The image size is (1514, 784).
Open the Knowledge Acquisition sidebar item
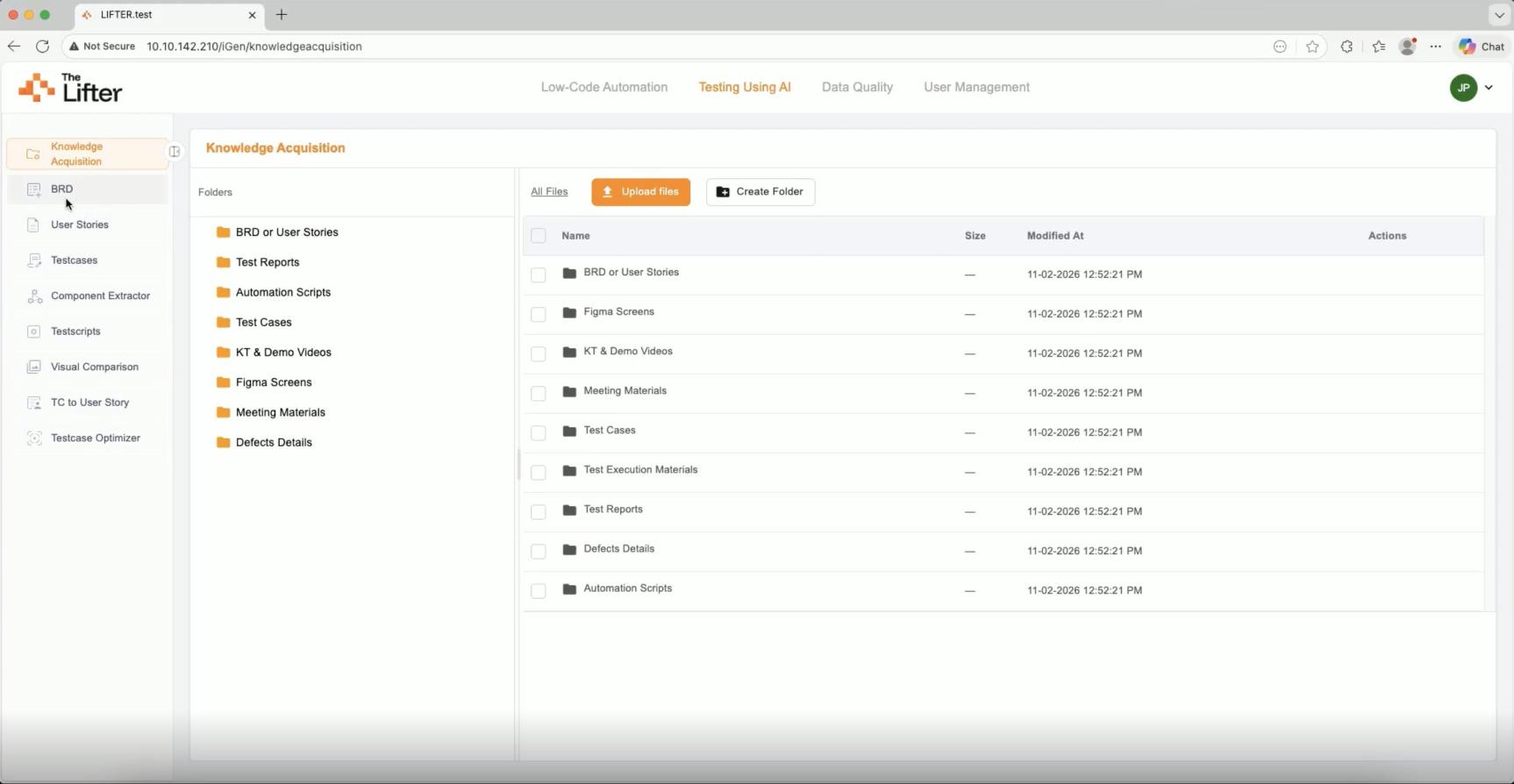pos(87,153)
